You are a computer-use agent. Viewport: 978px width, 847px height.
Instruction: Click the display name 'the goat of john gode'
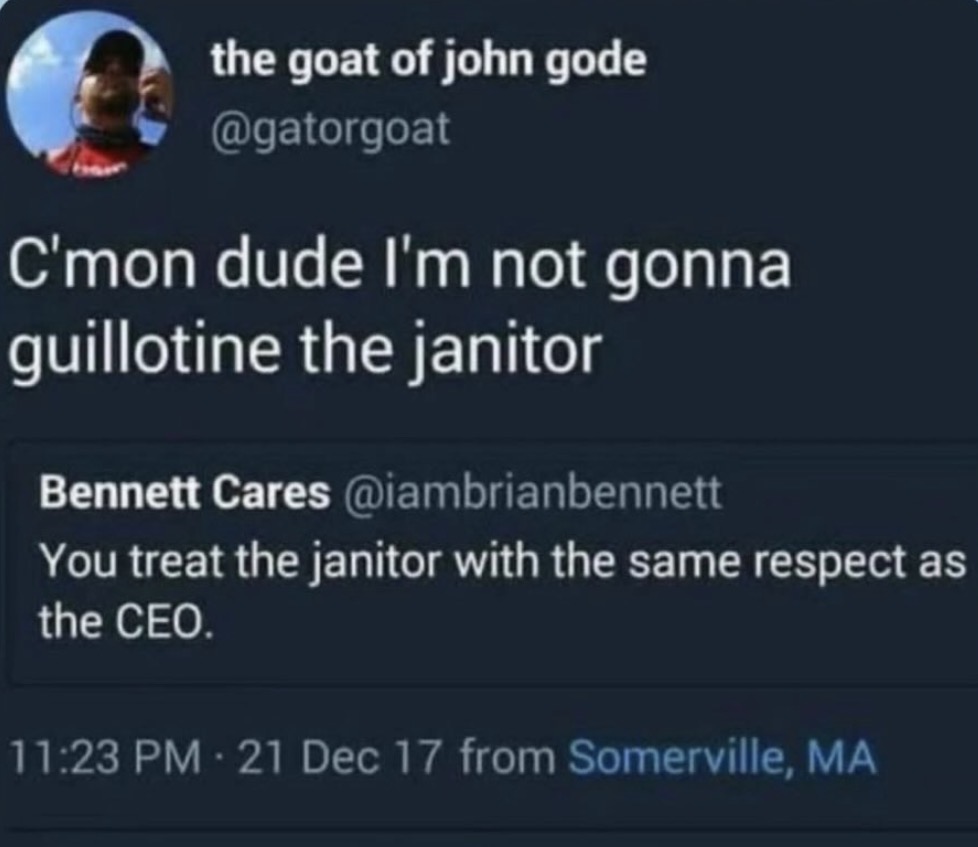[x=428, y=63]
